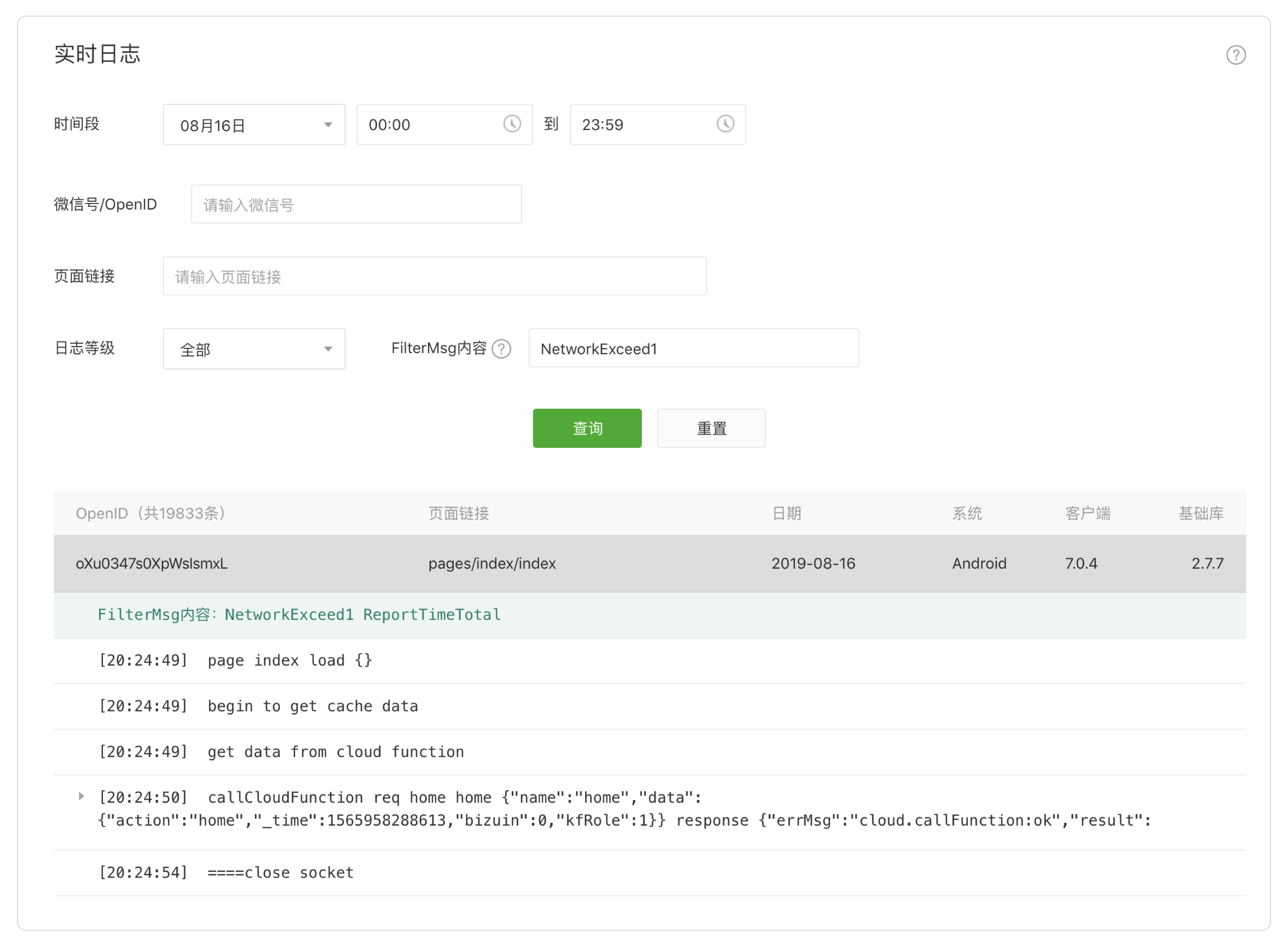Click the help icon beside the 实时日志 title
This screenshot has height=952, width=1288.
click(1236, 55)
